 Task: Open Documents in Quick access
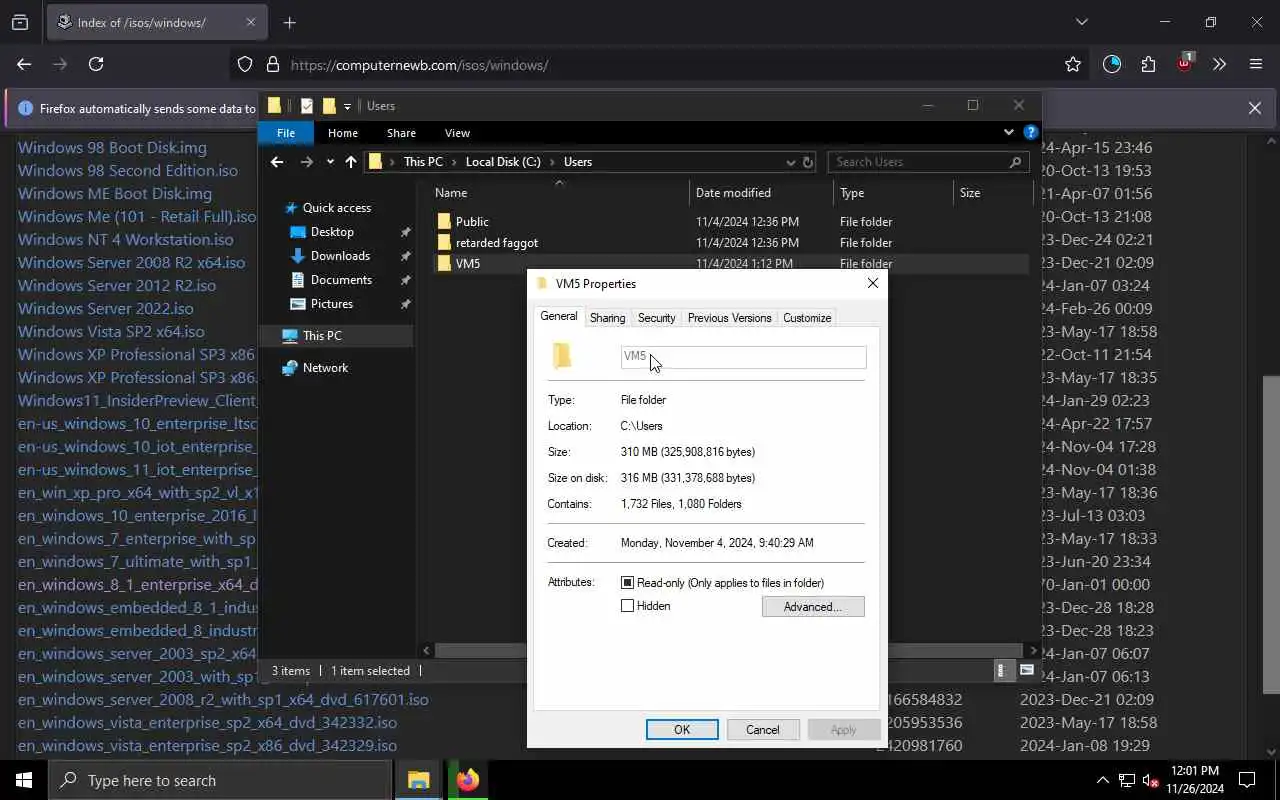coord(341,280)
